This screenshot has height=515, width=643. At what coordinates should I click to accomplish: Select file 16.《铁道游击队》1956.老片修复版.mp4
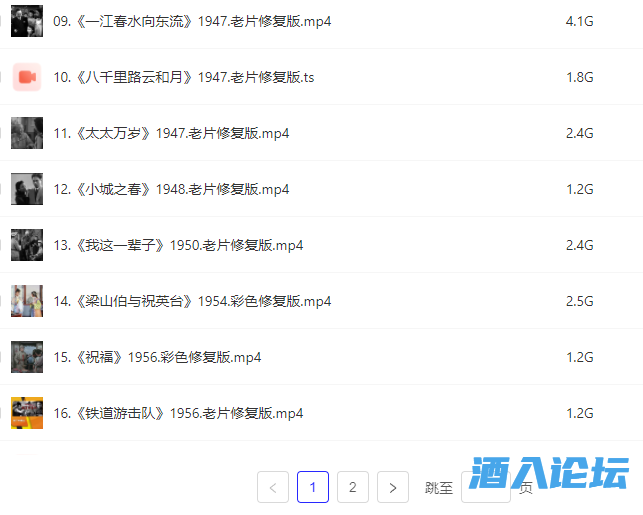click(x=178, y=413)
